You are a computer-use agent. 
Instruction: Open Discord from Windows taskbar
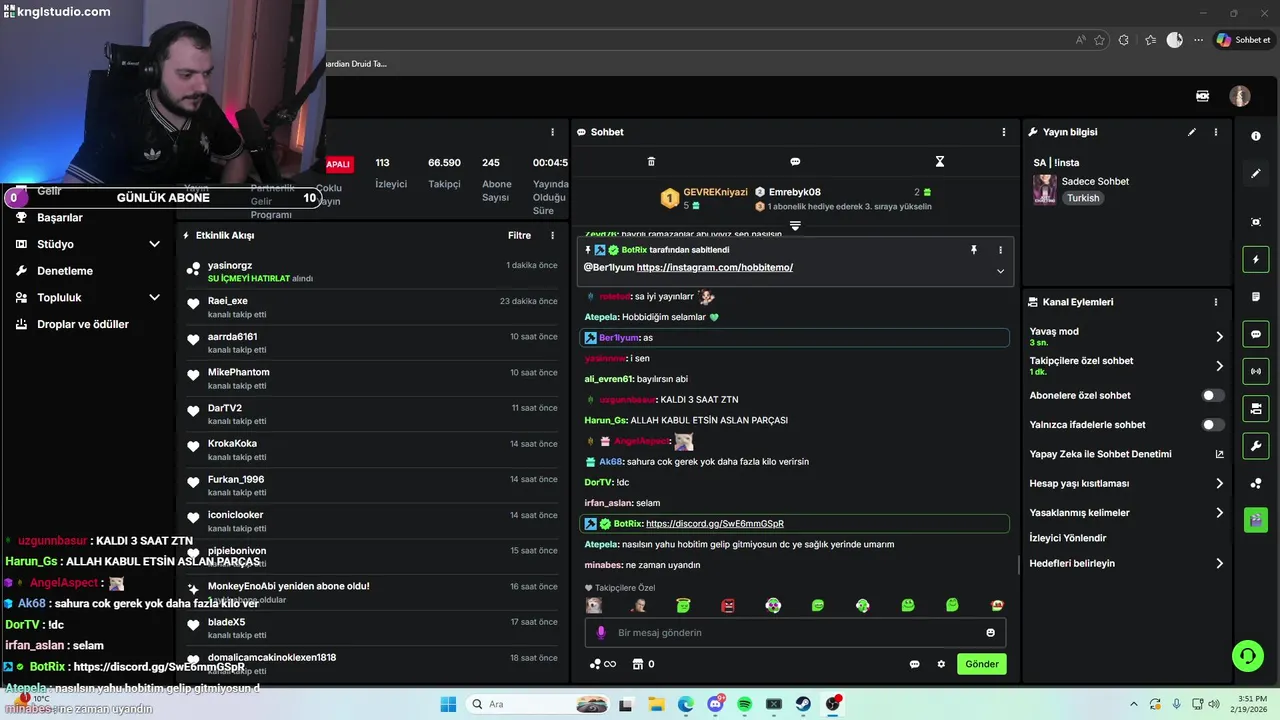coord(716,704)
